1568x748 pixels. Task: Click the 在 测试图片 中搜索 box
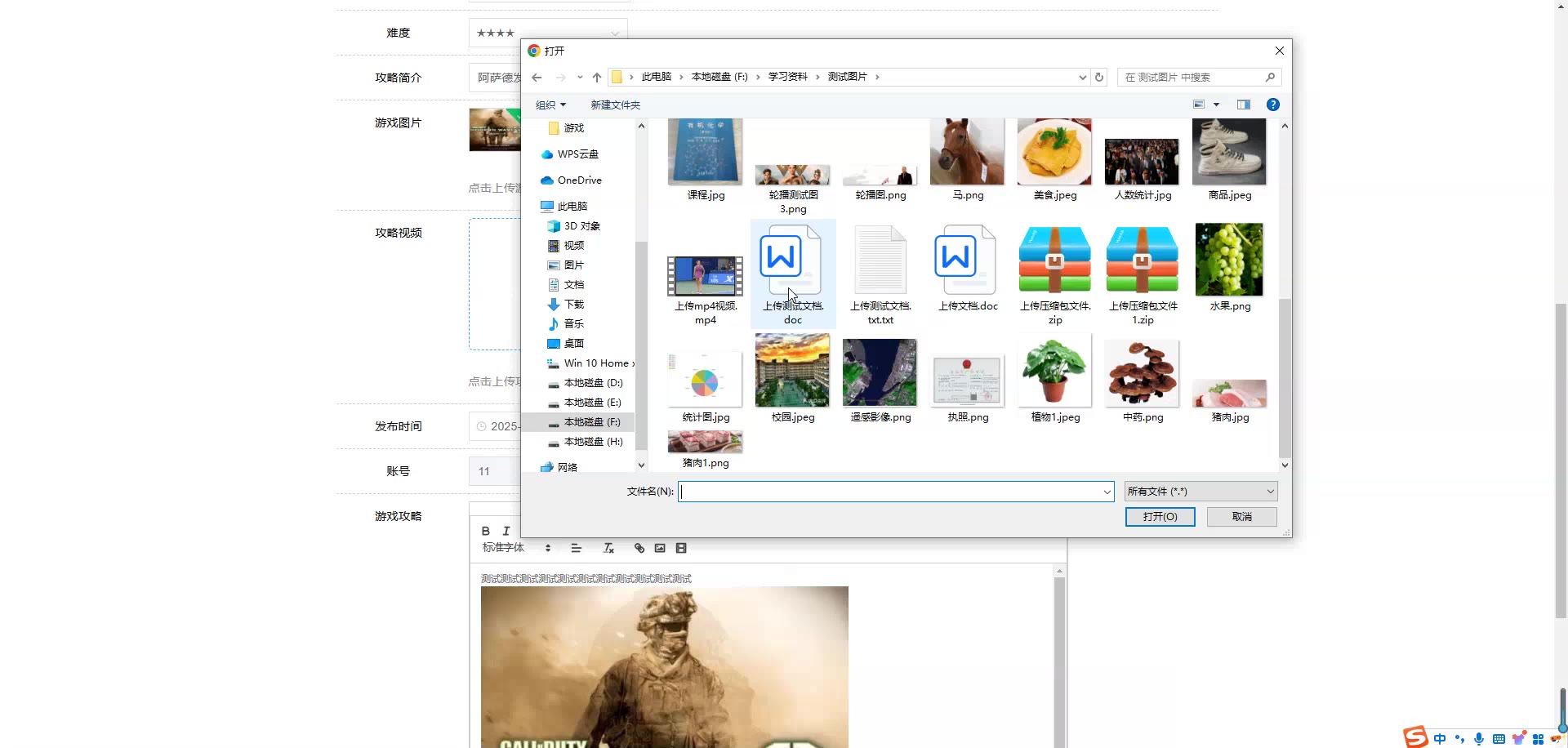click(1199, 78)
